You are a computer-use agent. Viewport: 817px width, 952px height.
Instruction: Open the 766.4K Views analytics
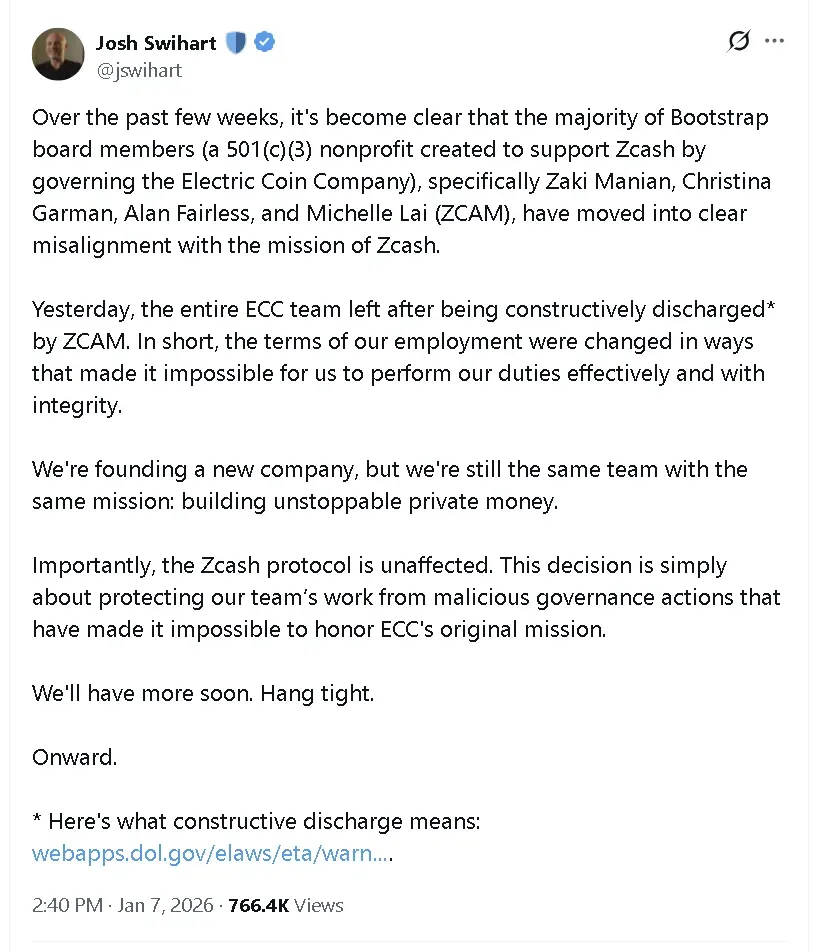pyautogui.click(x=286, y=905)
